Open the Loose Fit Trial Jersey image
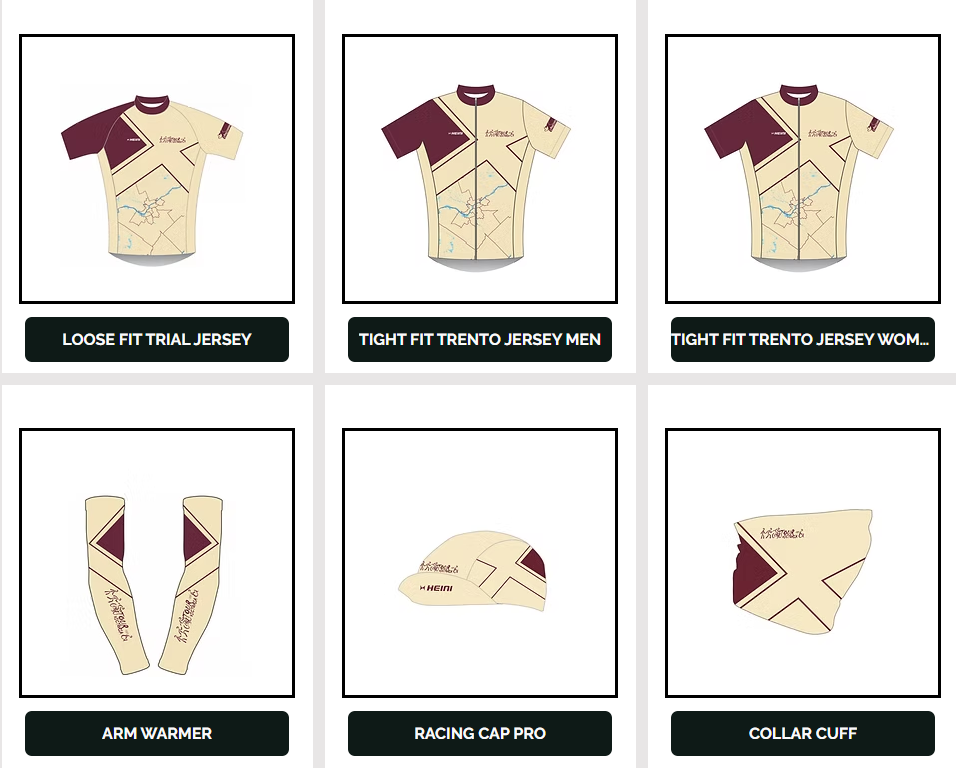This screenshot has width=956, height=768. (x=157, y=169)
